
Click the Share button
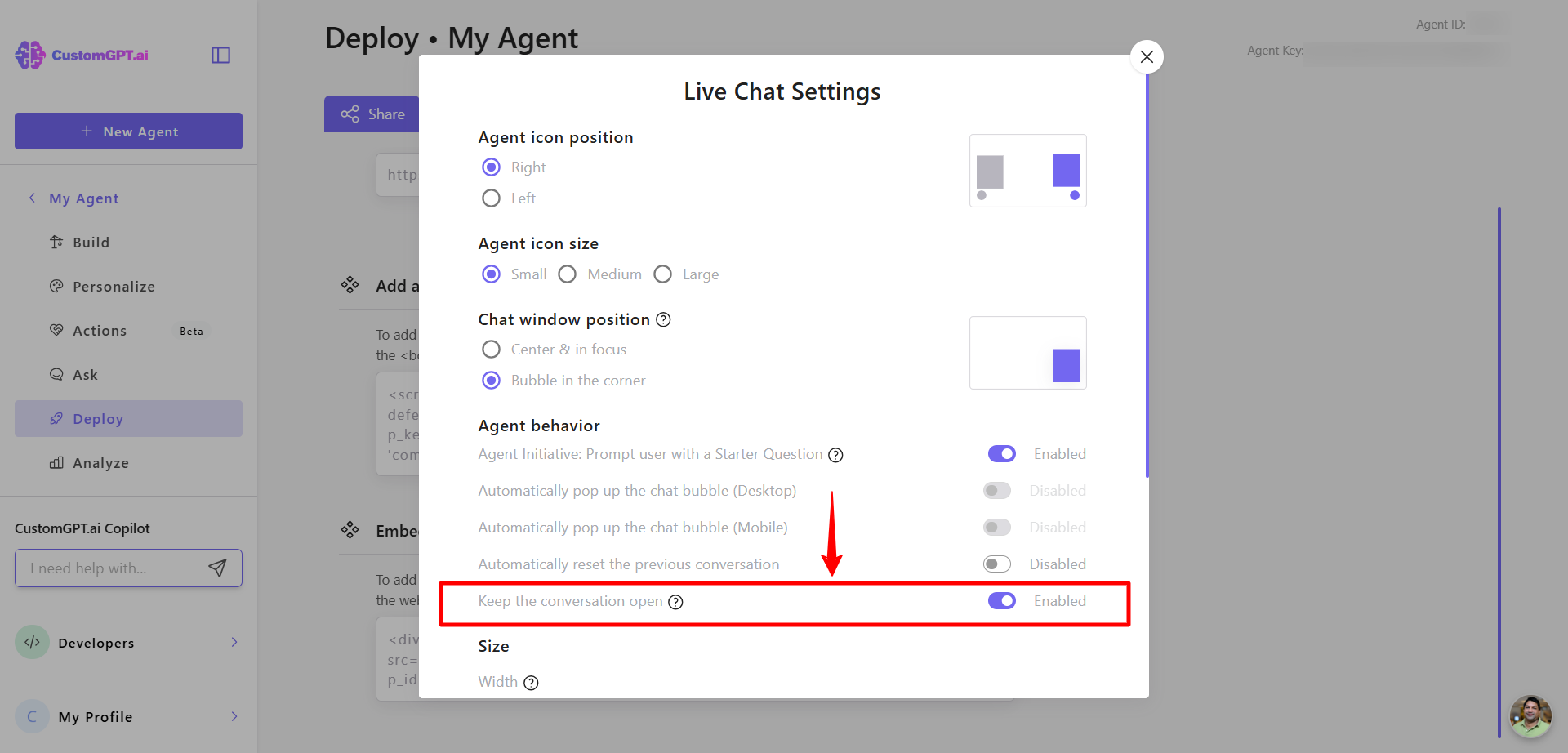pyautogui.click(x=372, y=114)
